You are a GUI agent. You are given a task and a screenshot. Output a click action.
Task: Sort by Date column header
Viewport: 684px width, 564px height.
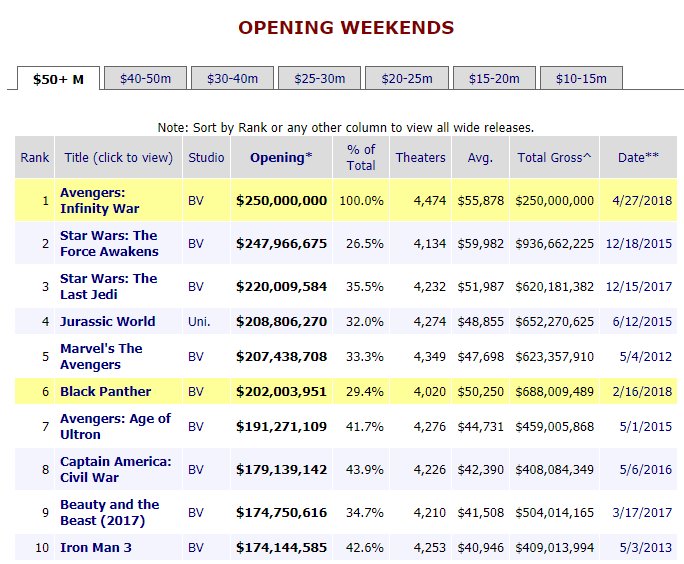point(638,158)
